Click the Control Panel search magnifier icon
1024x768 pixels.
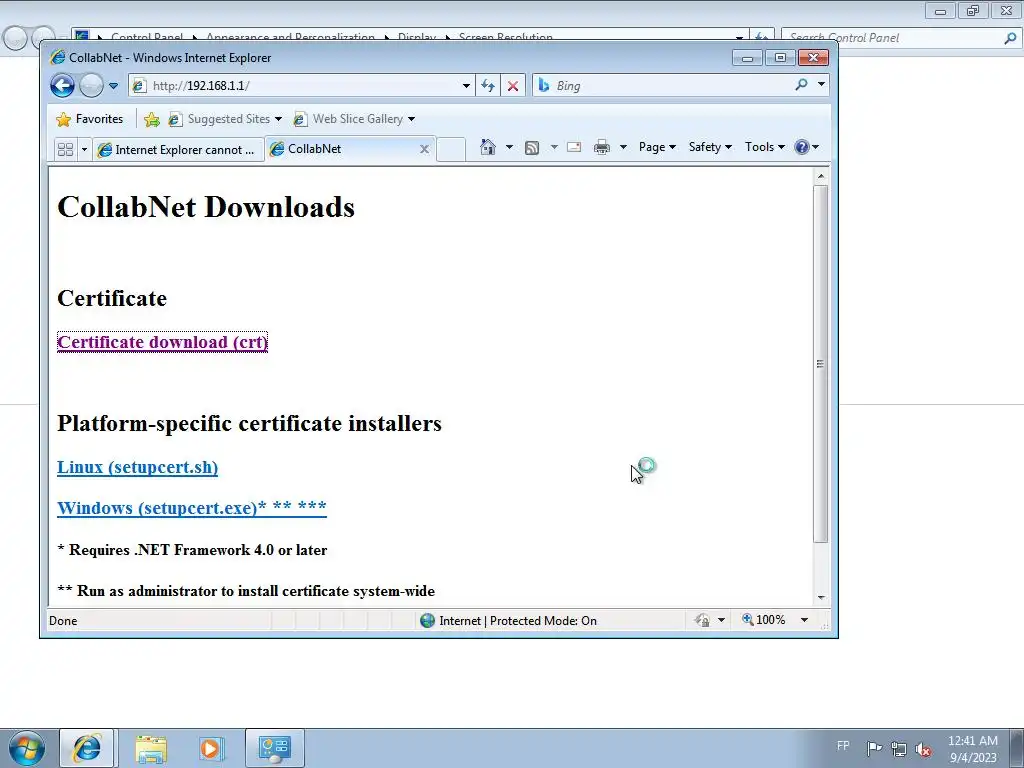(1010, 38)
